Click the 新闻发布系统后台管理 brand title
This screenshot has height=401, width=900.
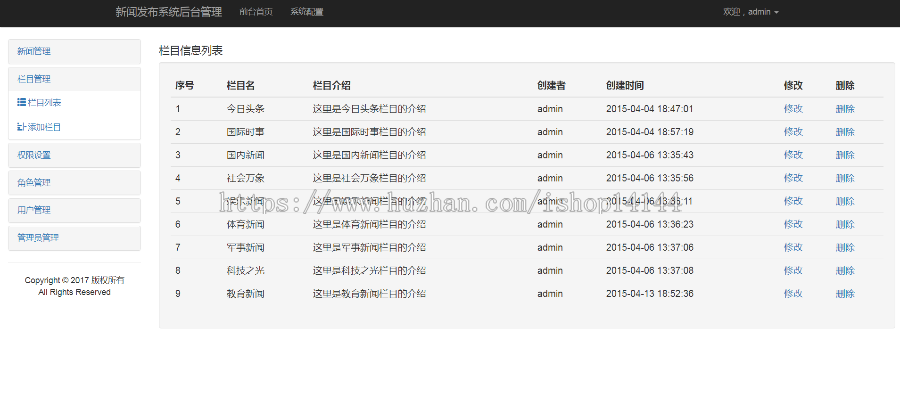169,12
